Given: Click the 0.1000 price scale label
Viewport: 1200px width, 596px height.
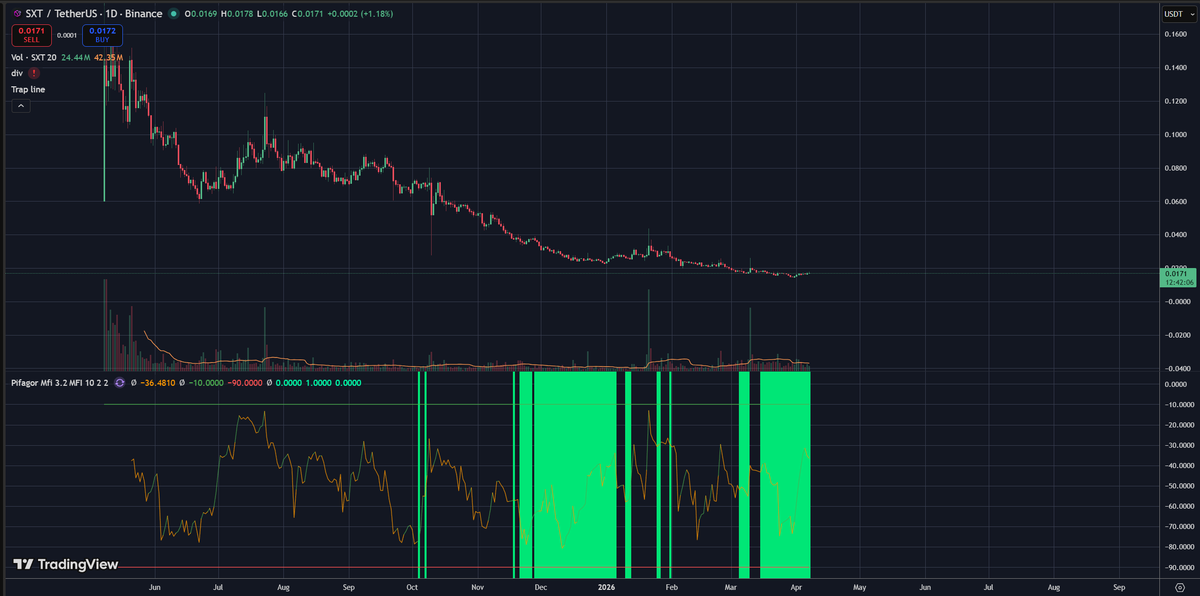Looking at the screenshot, I should pos(1177,134).
